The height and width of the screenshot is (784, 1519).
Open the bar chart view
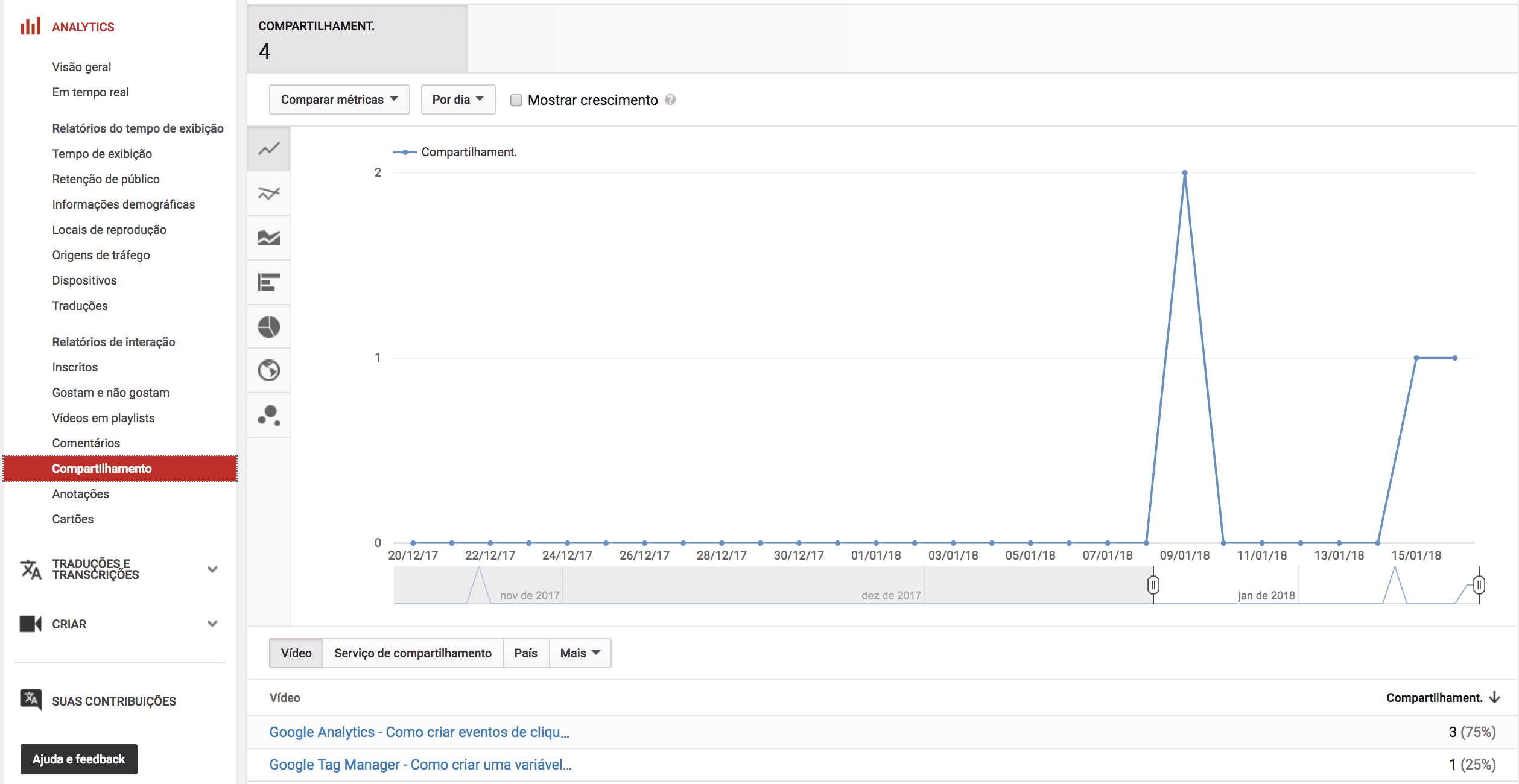pyautogui.click(x=268, y=282)
